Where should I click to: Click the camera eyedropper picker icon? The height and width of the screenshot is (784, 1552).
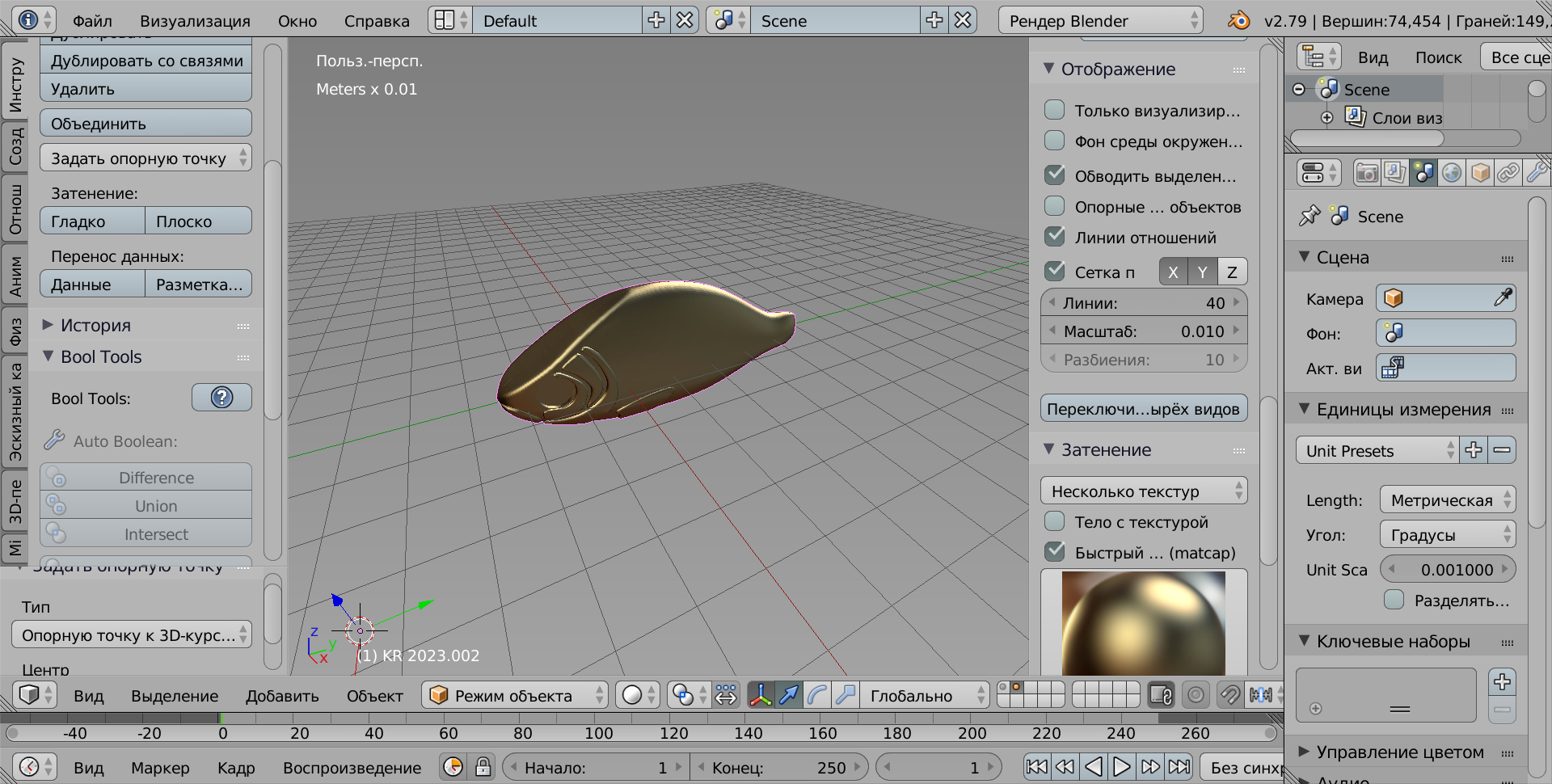[x=1502, y=298]
